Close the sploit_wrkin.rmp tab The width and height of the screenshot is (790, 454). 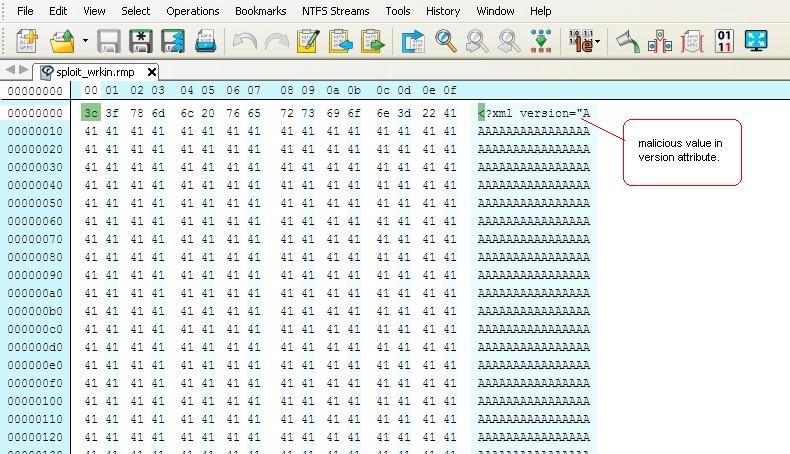[x=152, y=72]
